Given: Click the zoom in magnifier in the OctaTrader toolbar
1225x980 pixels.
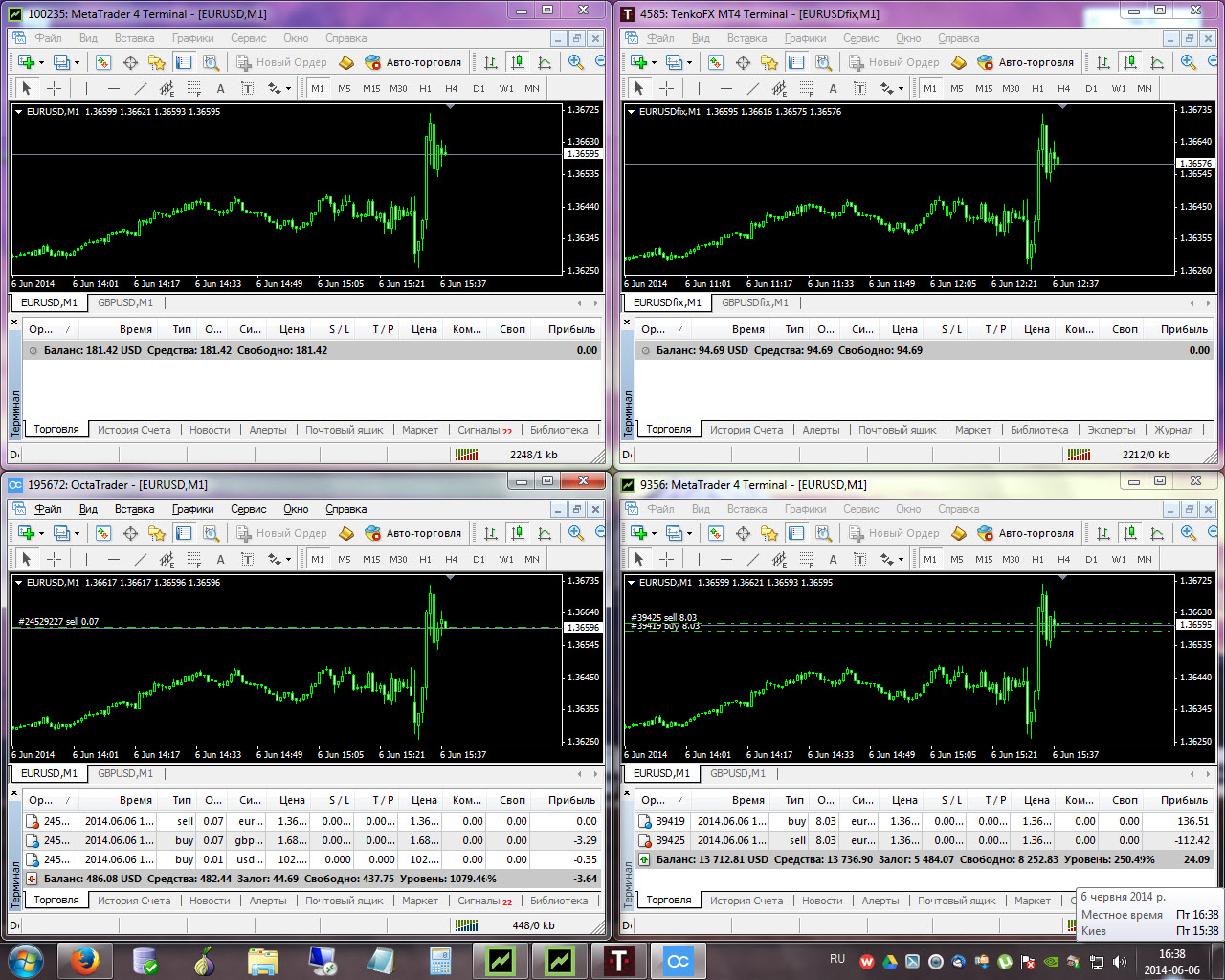Looking at the screenshot, I should tap(576, 533).
